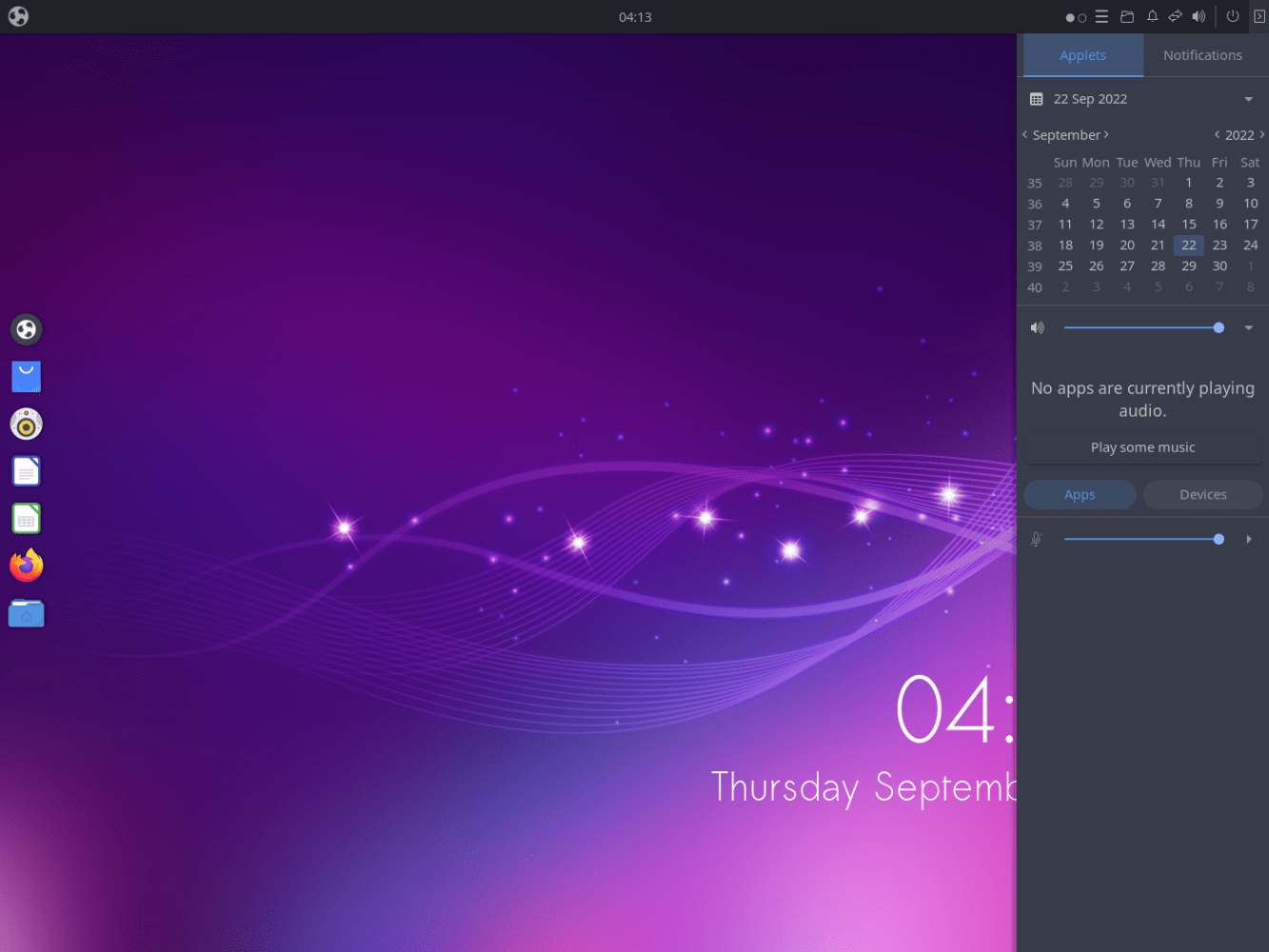The height and width of the screenshot is (952, 1269).
Task: Go to the next year 2023
Action: [1262, 134]
